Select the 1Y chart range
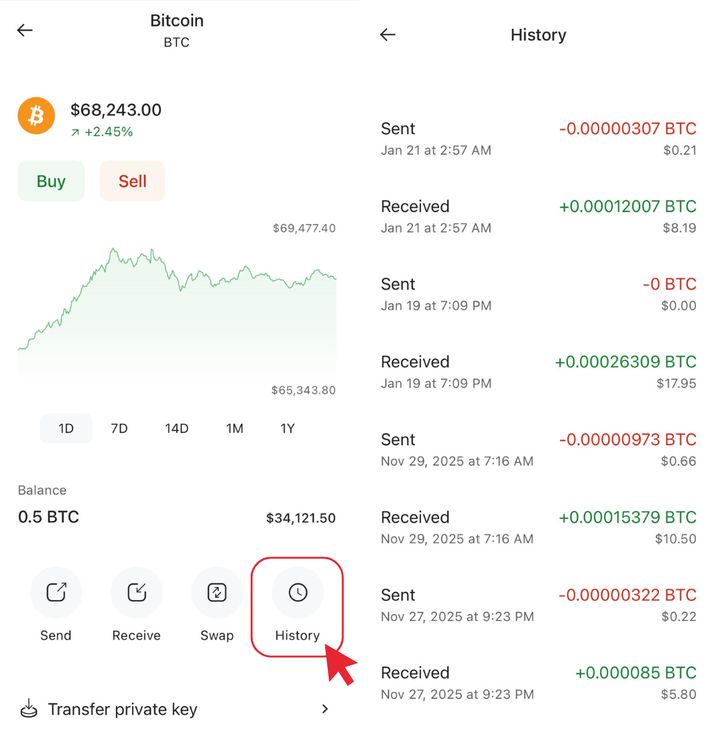The height and width of the screenshot is (741, 716). [287, 429]
